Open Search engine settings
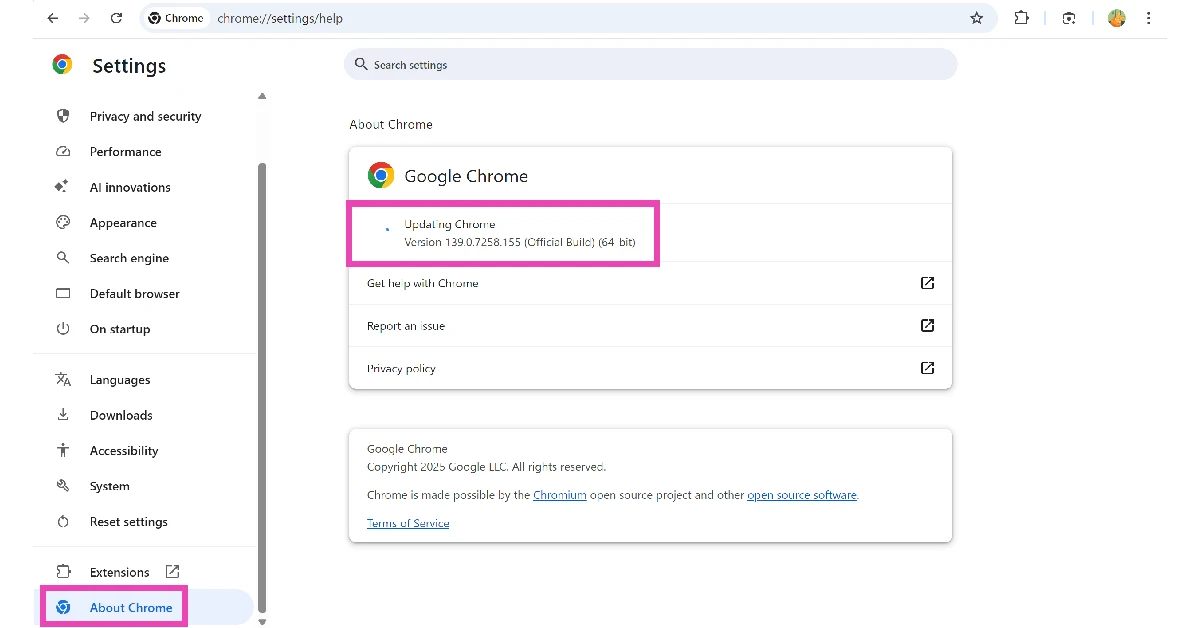Viewport: 1200px width, 628px height. click(129, 258)
